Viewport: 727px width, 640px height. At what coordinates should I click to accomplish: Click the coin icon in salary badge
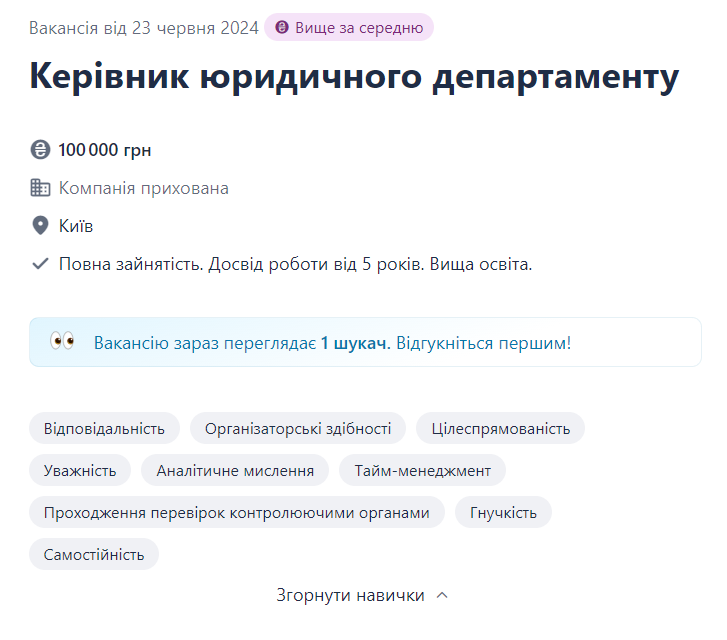coord(282,28)
